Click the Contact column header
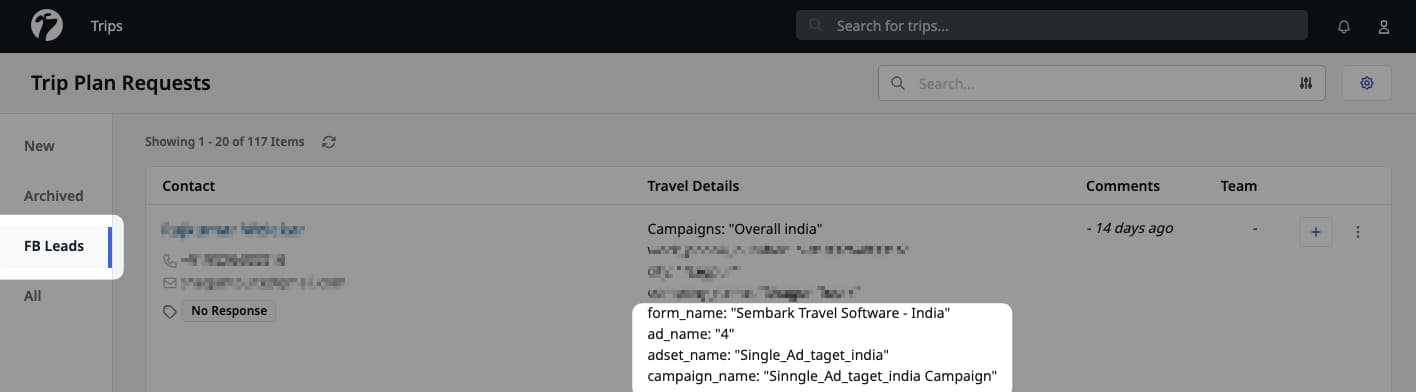 click(x=188, y=186)
